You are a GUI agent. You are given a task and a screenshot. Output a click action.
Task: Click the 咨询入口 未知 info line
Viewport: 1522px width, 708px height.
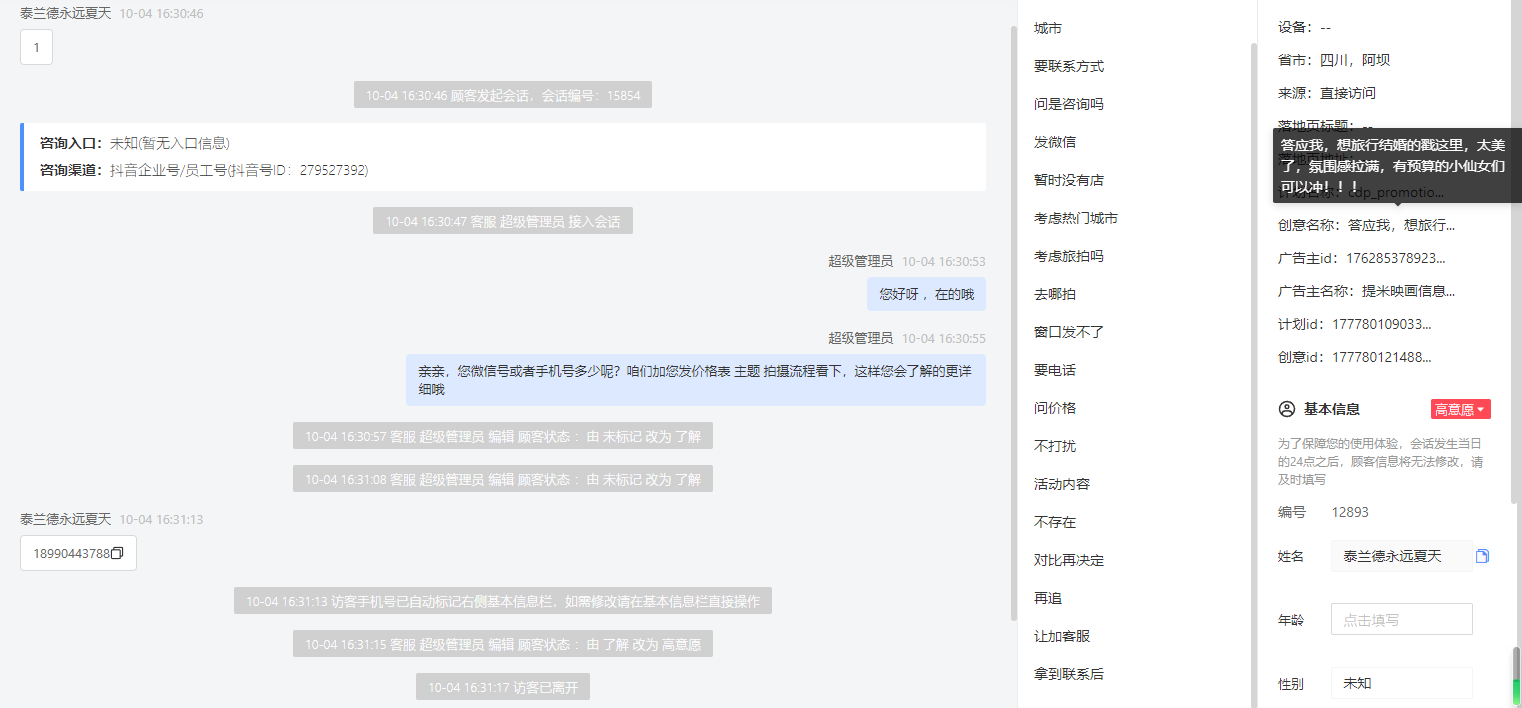coord(135,143)
